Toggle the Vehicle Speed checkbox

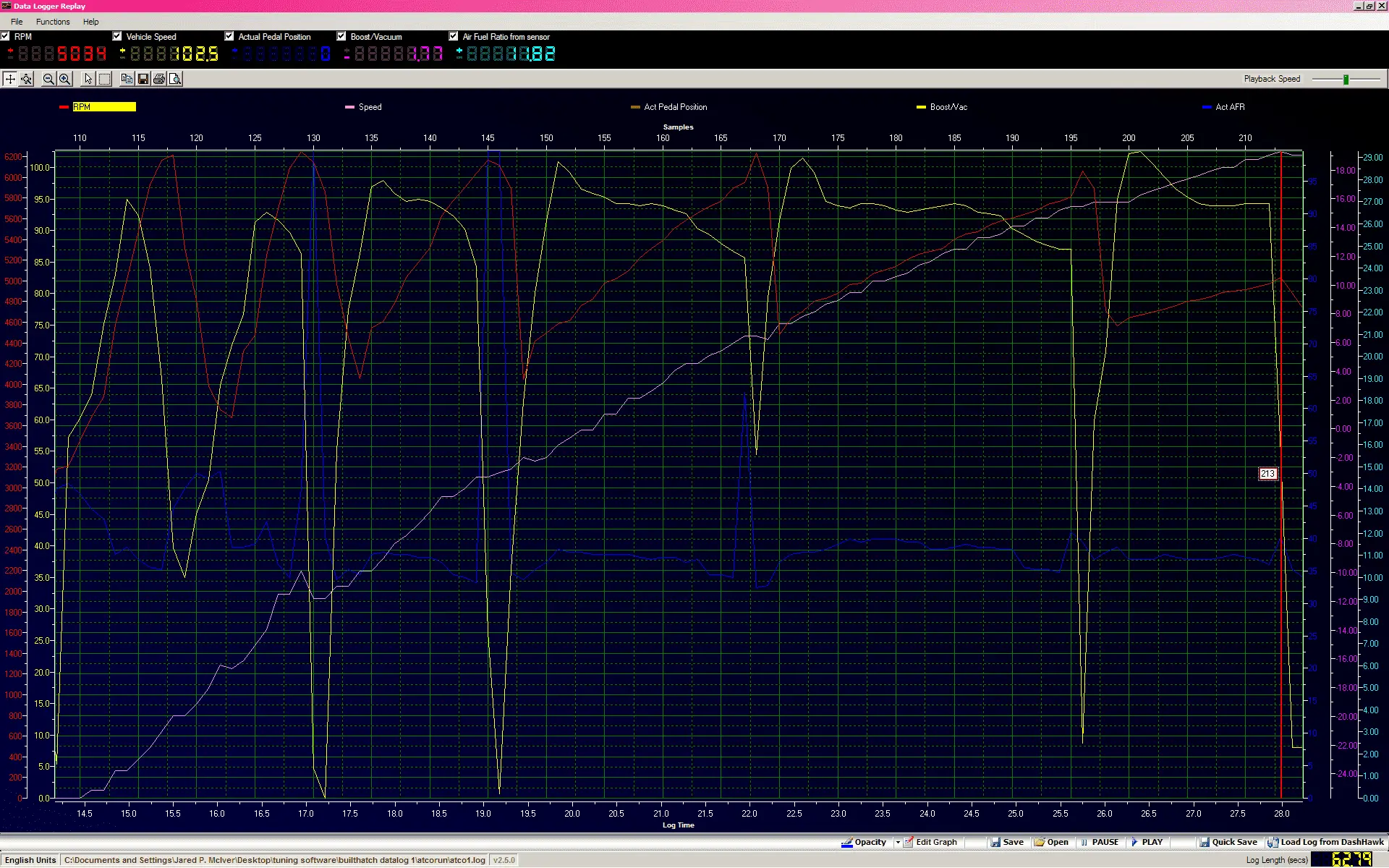[x=117, y=36]
